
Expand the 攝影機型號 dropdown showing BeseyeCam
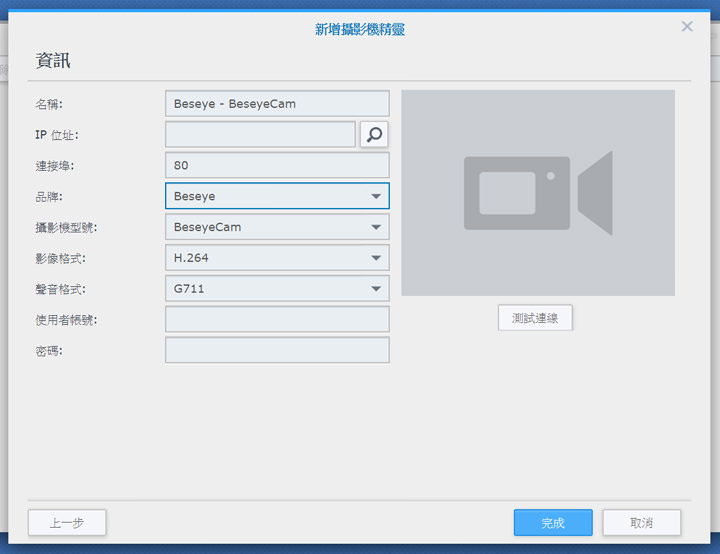pos(277,227)
